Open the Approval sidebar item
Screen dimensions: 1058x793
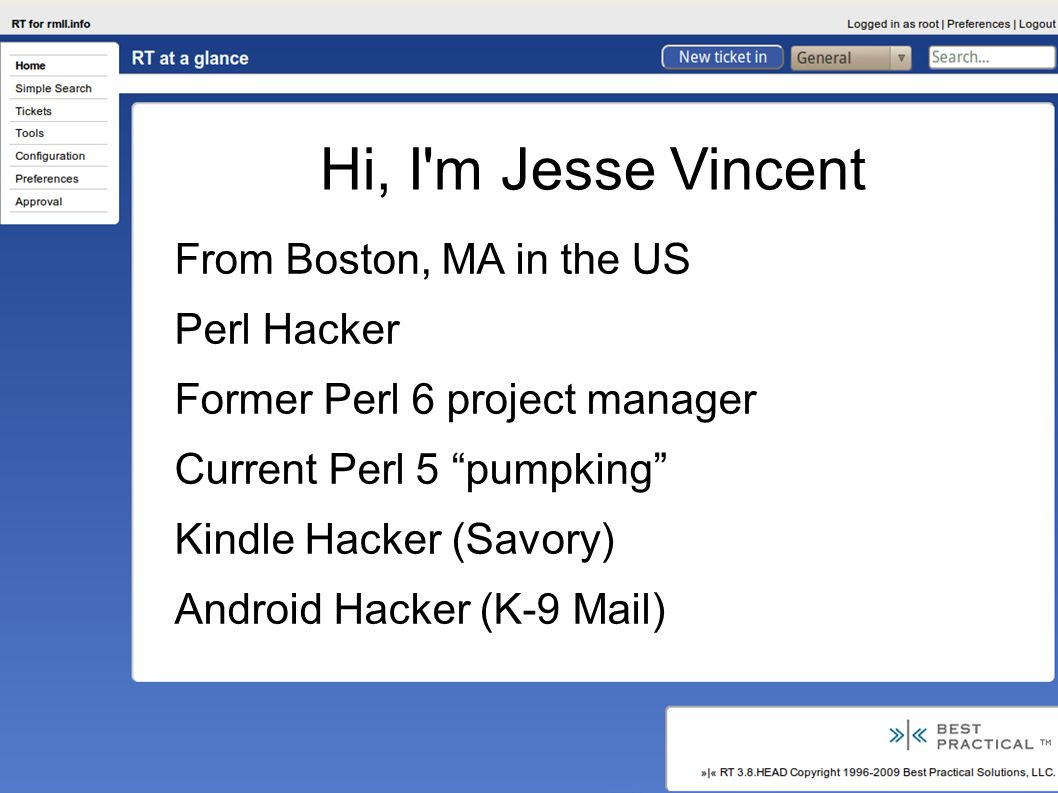(38, 202)
